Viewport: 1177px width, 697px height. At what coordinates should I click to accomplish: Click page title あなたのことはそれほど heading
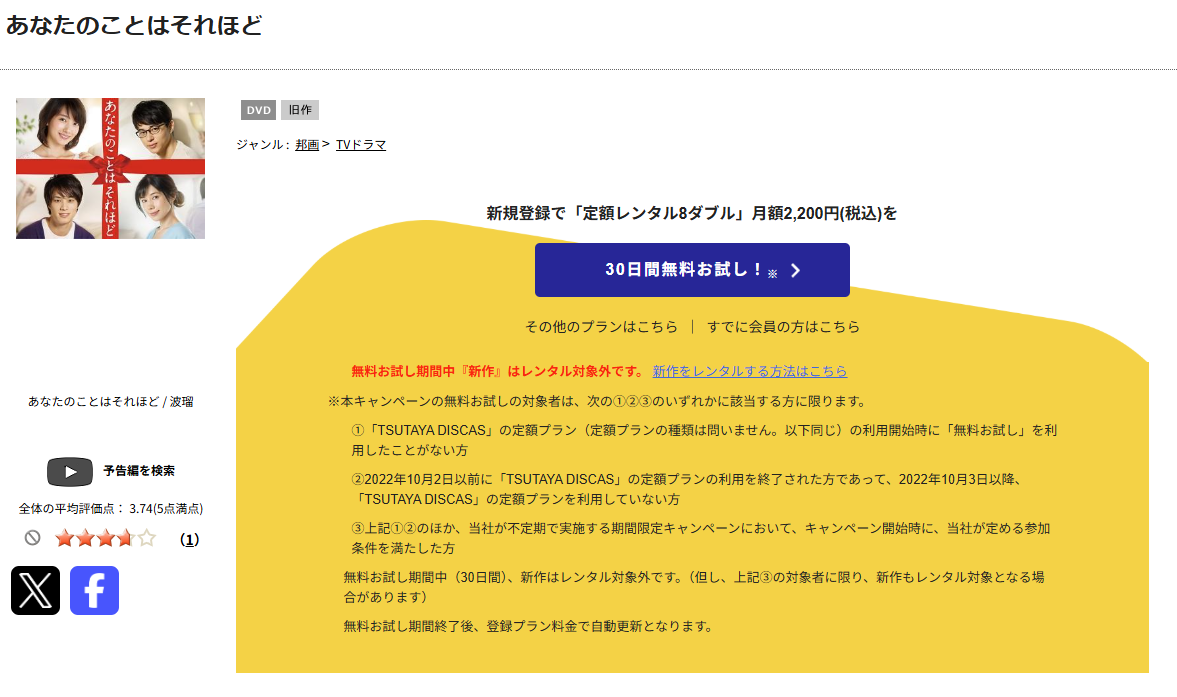[x=134, y=26]
